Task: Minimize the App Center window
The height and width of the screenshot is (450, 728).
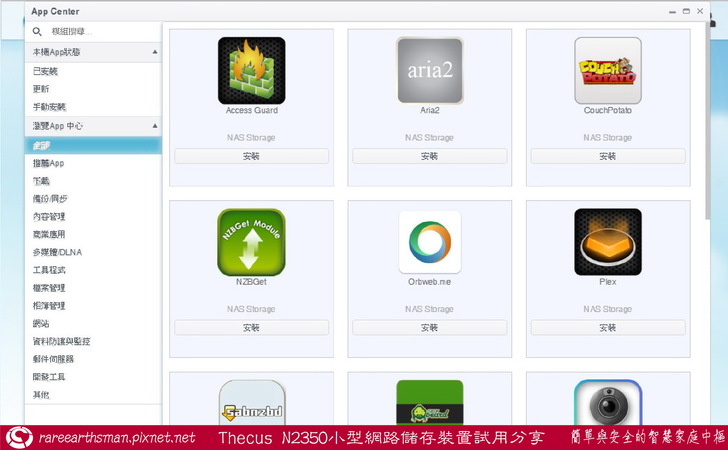Action: [x=672, y=11]
